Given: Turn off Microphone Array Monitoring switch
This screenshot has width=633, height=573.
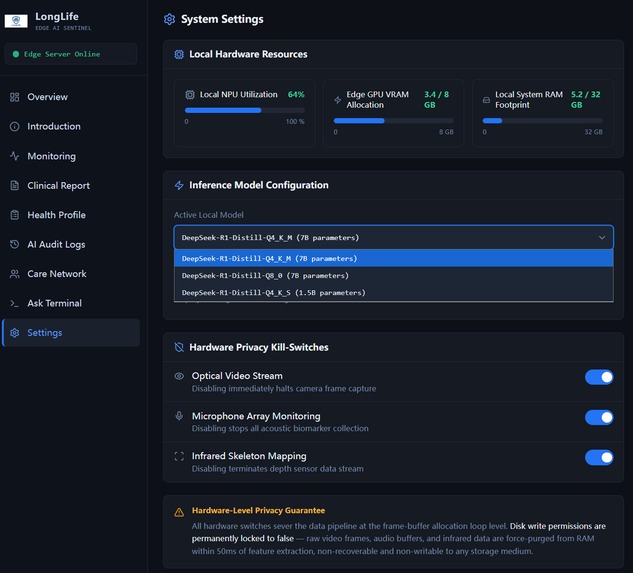Looking at the screenshot, I should click(x=599, y=418).
